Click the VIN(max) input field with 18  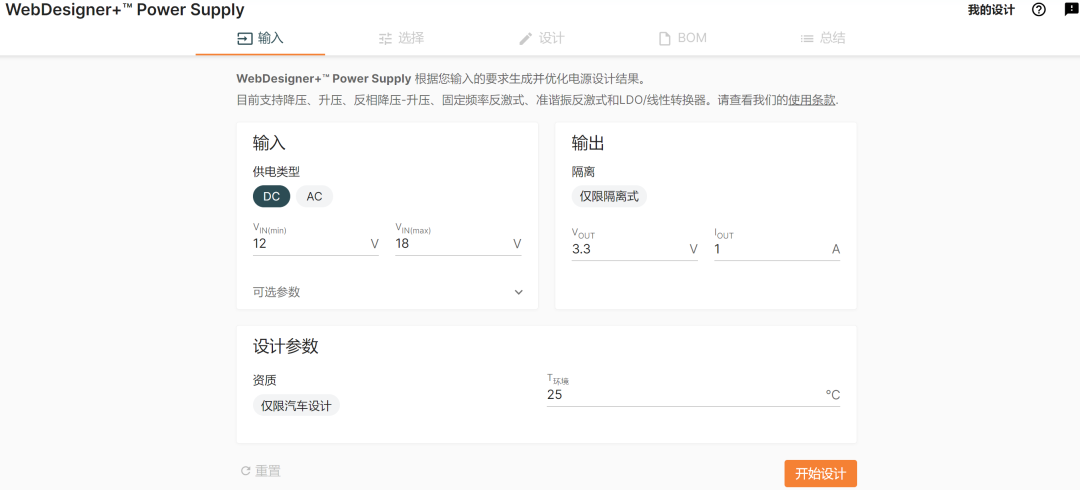(458, 243)
